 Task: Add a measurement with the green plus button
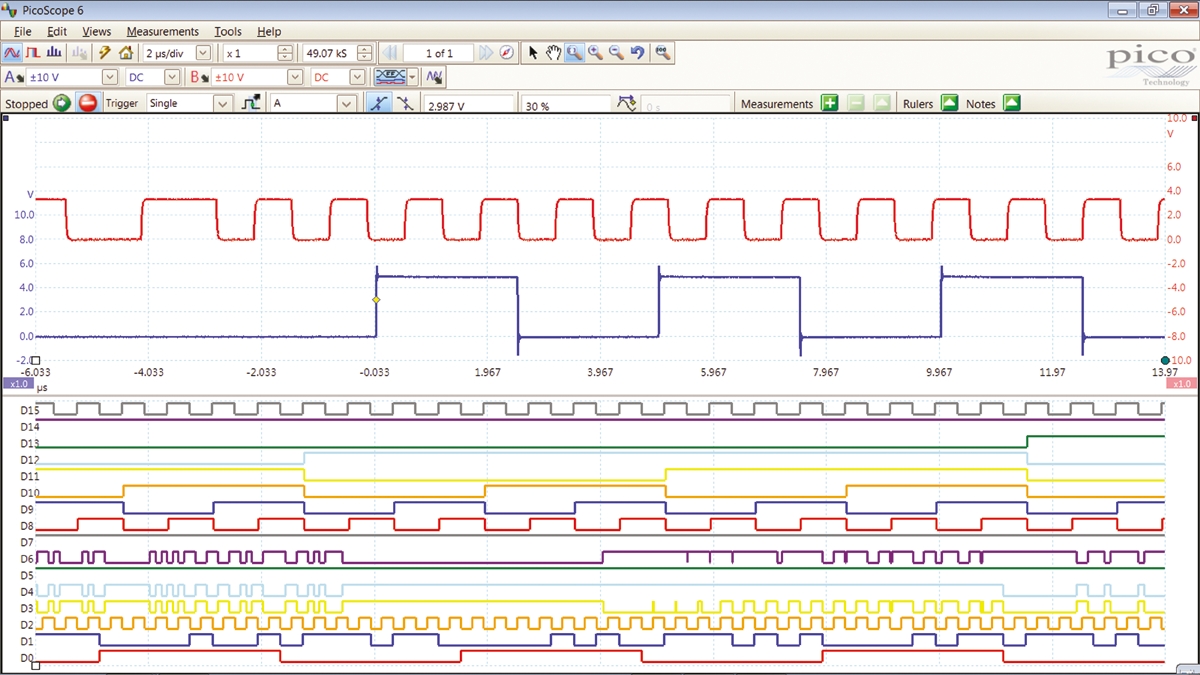[830, 103]
